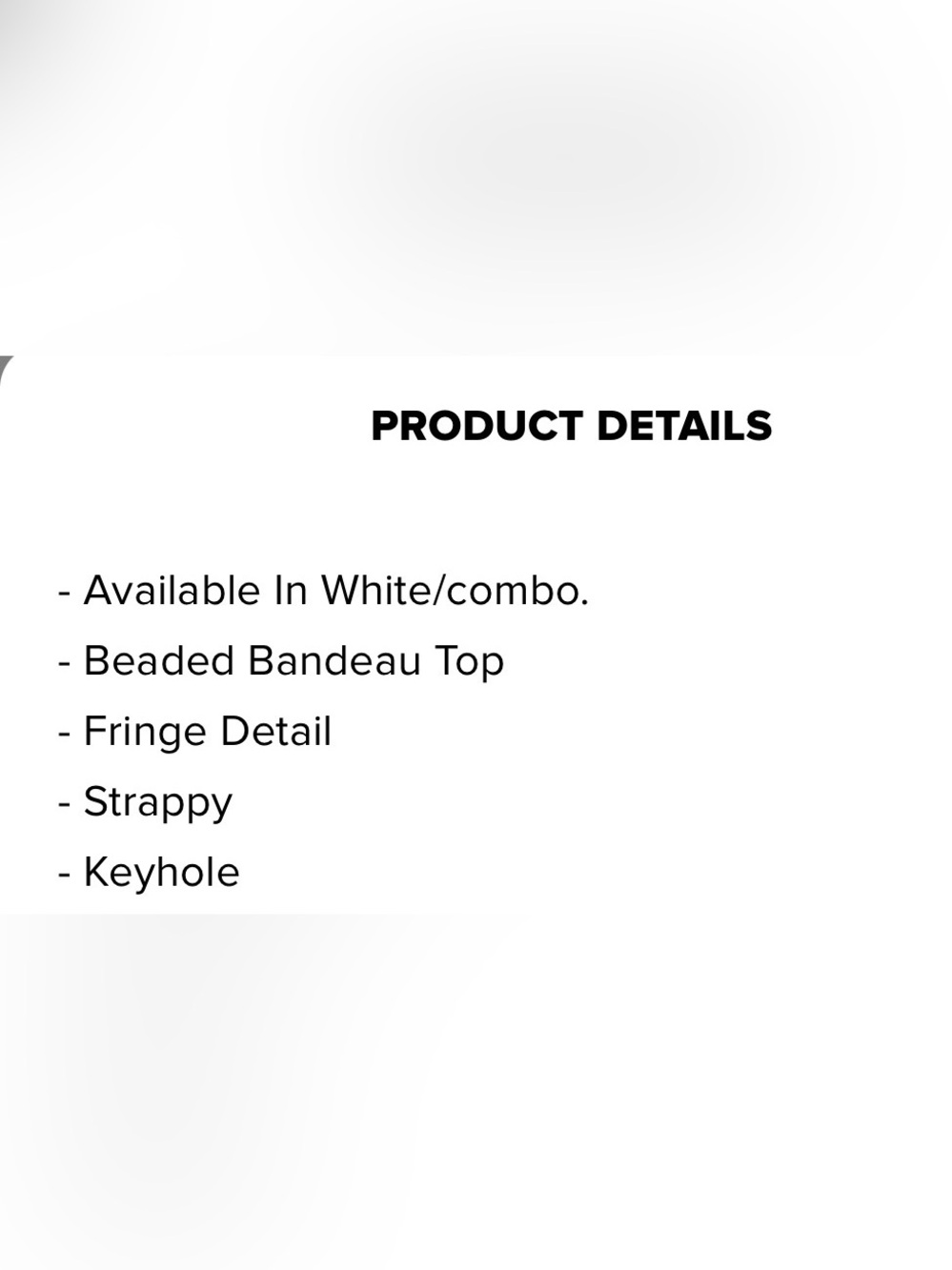Click the dash bullet before 'Keyhole'
This screenshot has height=1270, width=952.
[x=65, y=875]
